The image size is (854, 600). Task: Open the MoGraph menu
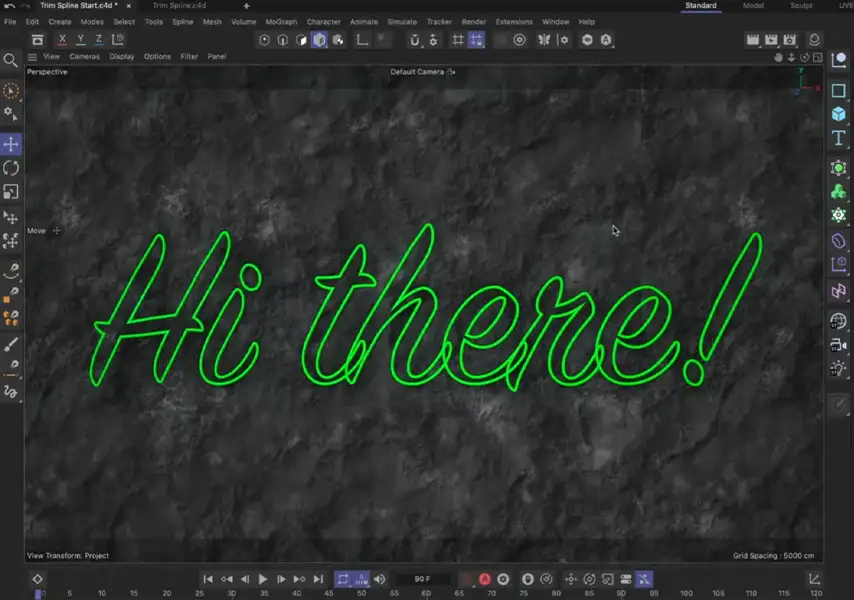click(x=280, y=21)
